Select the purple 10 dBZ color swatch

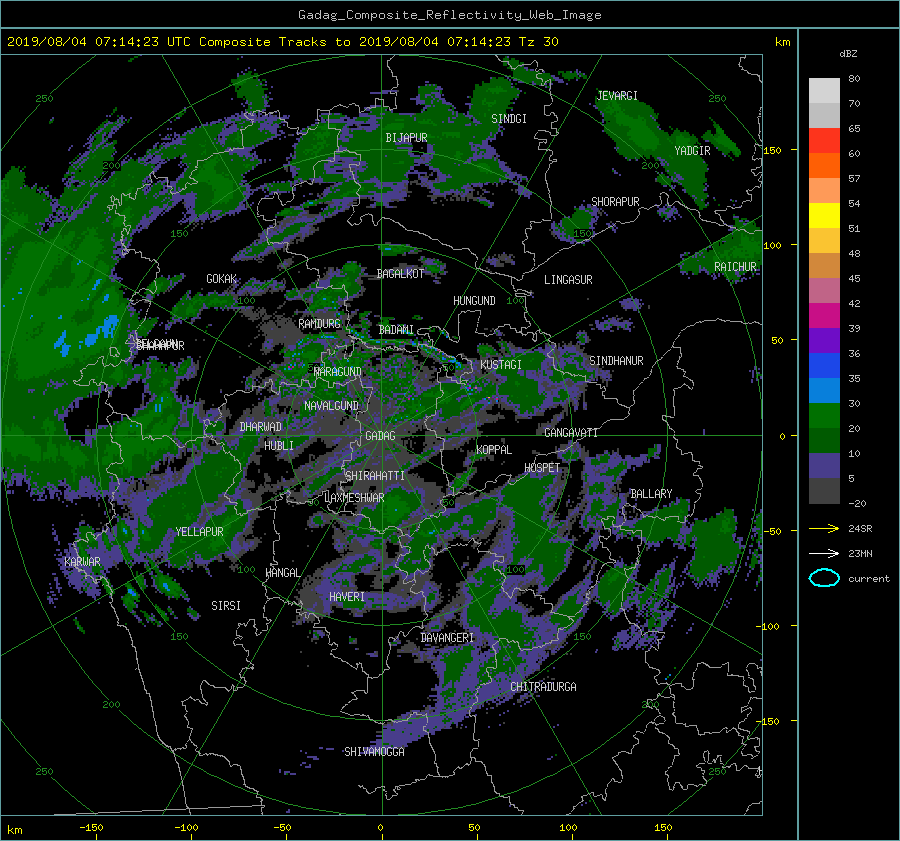824,465
